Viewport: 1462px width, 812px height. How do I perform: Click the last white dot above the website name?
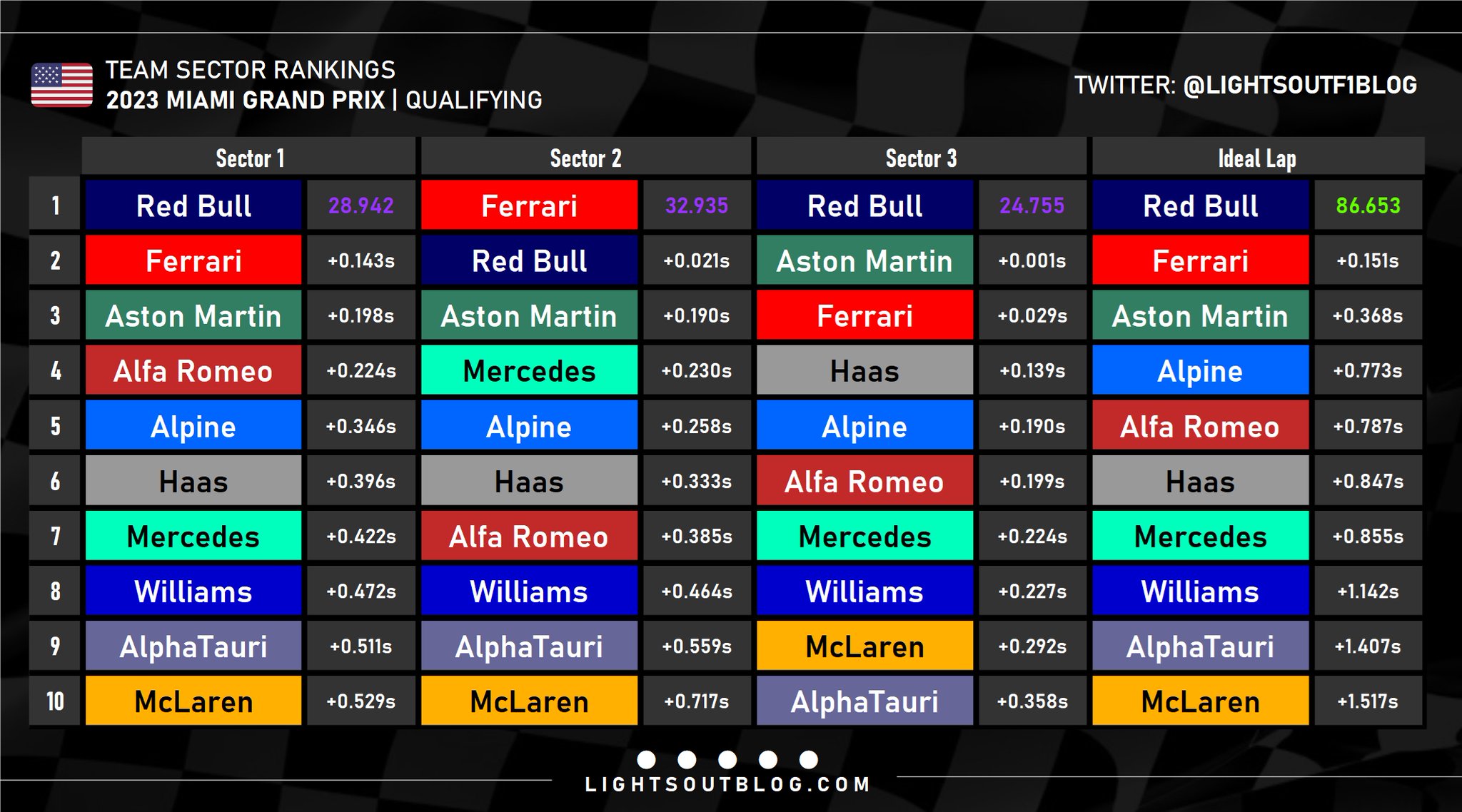(808, 759)
